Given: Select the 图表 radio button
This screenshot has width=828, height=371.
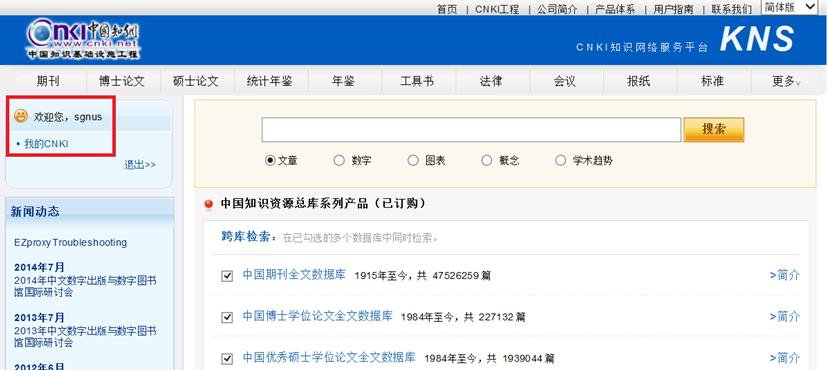Looking at the screenshot, I should coord(413,160).
